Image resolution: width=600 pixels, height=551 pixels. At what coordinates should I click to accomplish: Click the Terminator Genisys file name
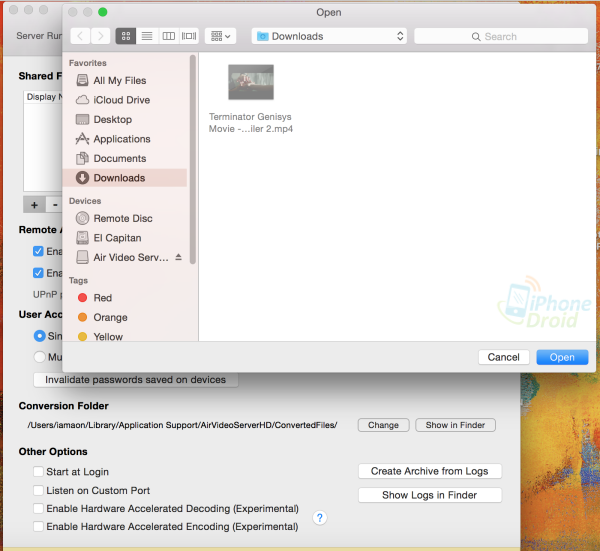point(251,123)
